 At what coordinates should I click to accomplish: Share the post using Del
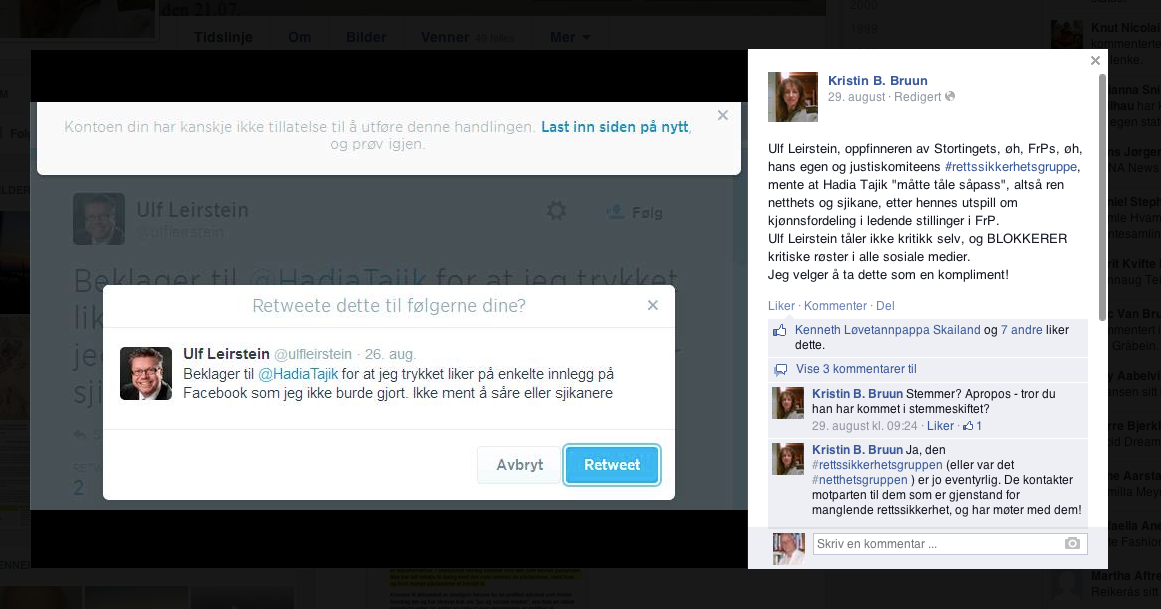point(886,306)
